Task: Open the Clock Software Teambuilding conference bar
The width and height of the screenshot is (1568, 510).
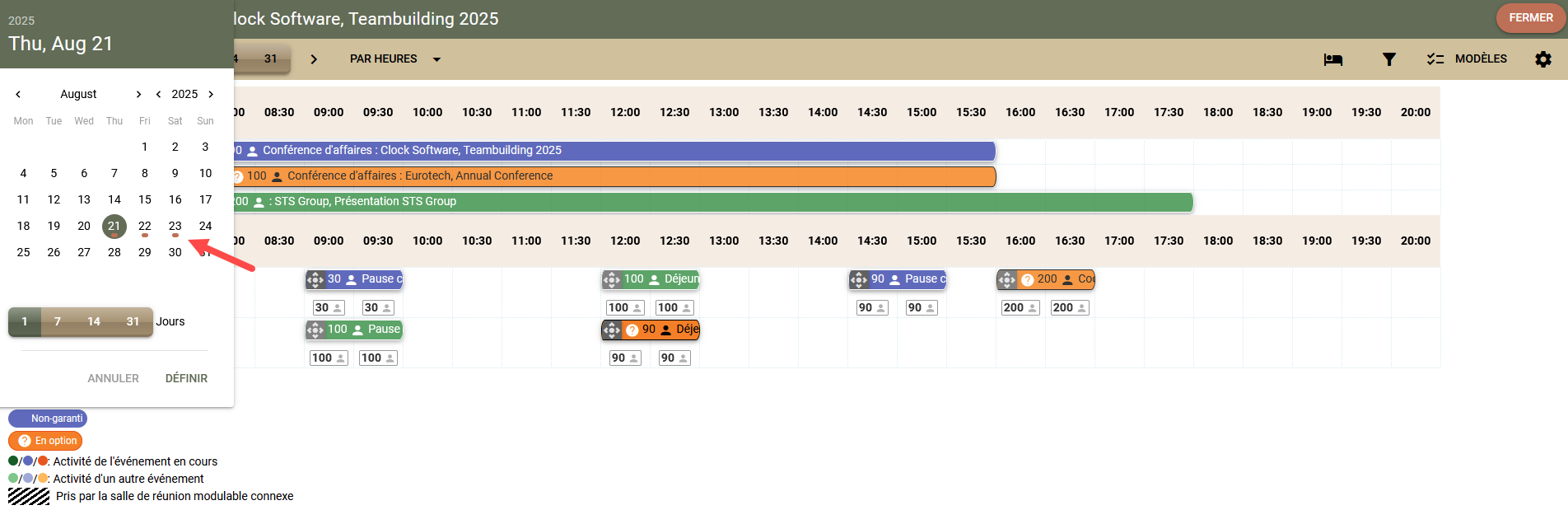Action: (614, 151)
